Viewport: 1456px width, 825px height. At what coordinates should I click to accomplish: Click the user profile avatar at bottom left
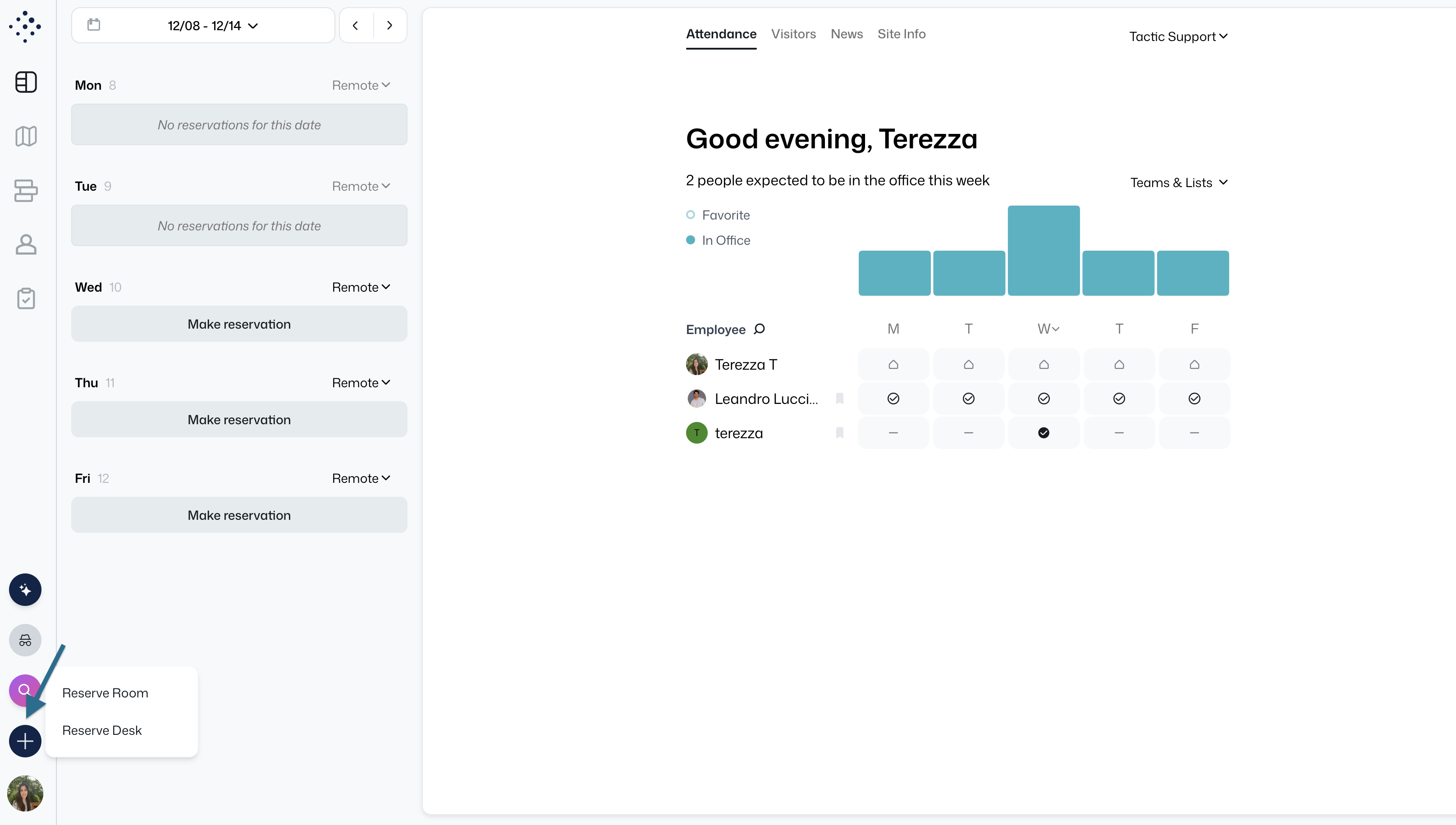(25, 793)
